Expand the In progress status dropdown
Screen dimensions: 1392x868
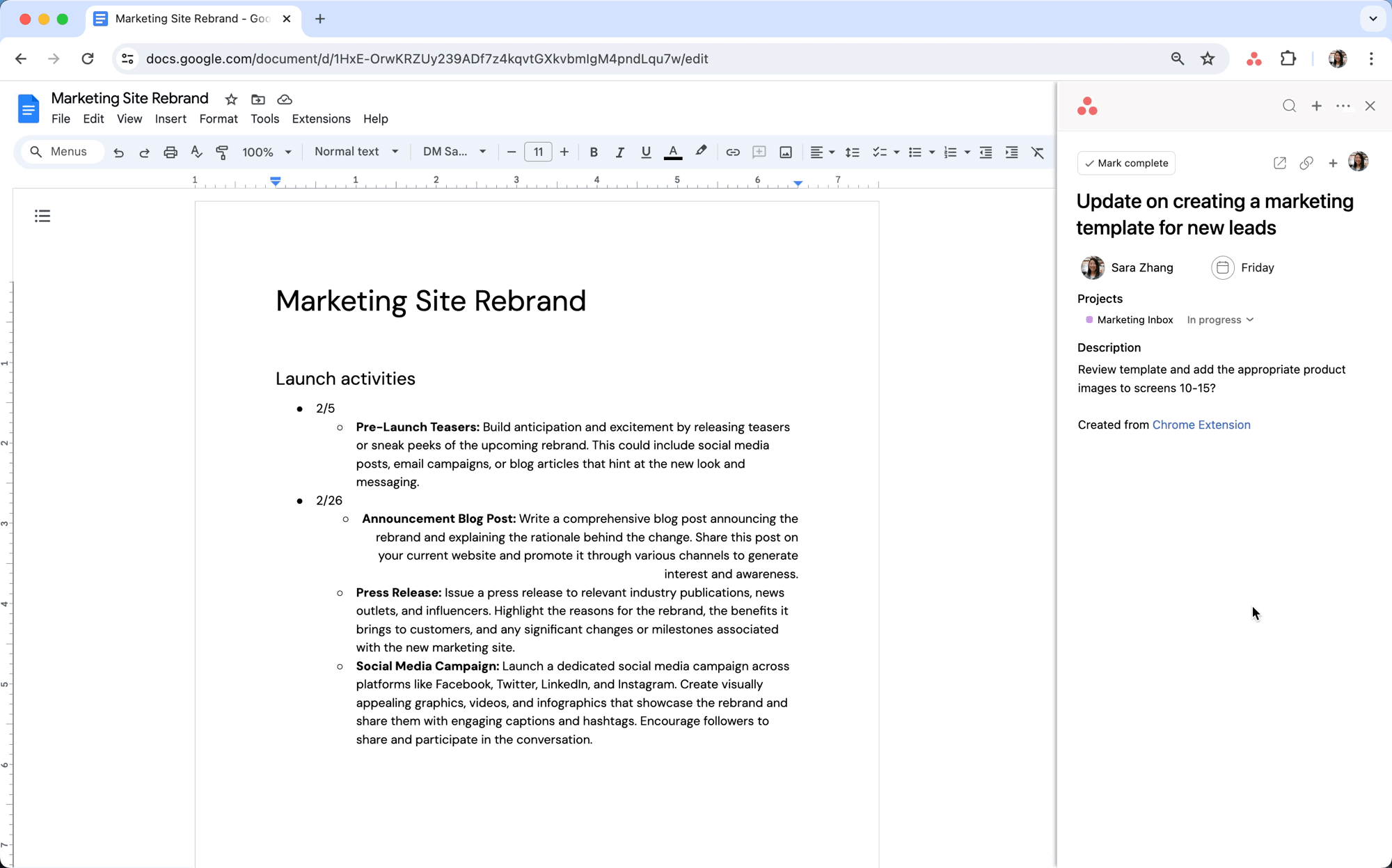click(1219, 319)
